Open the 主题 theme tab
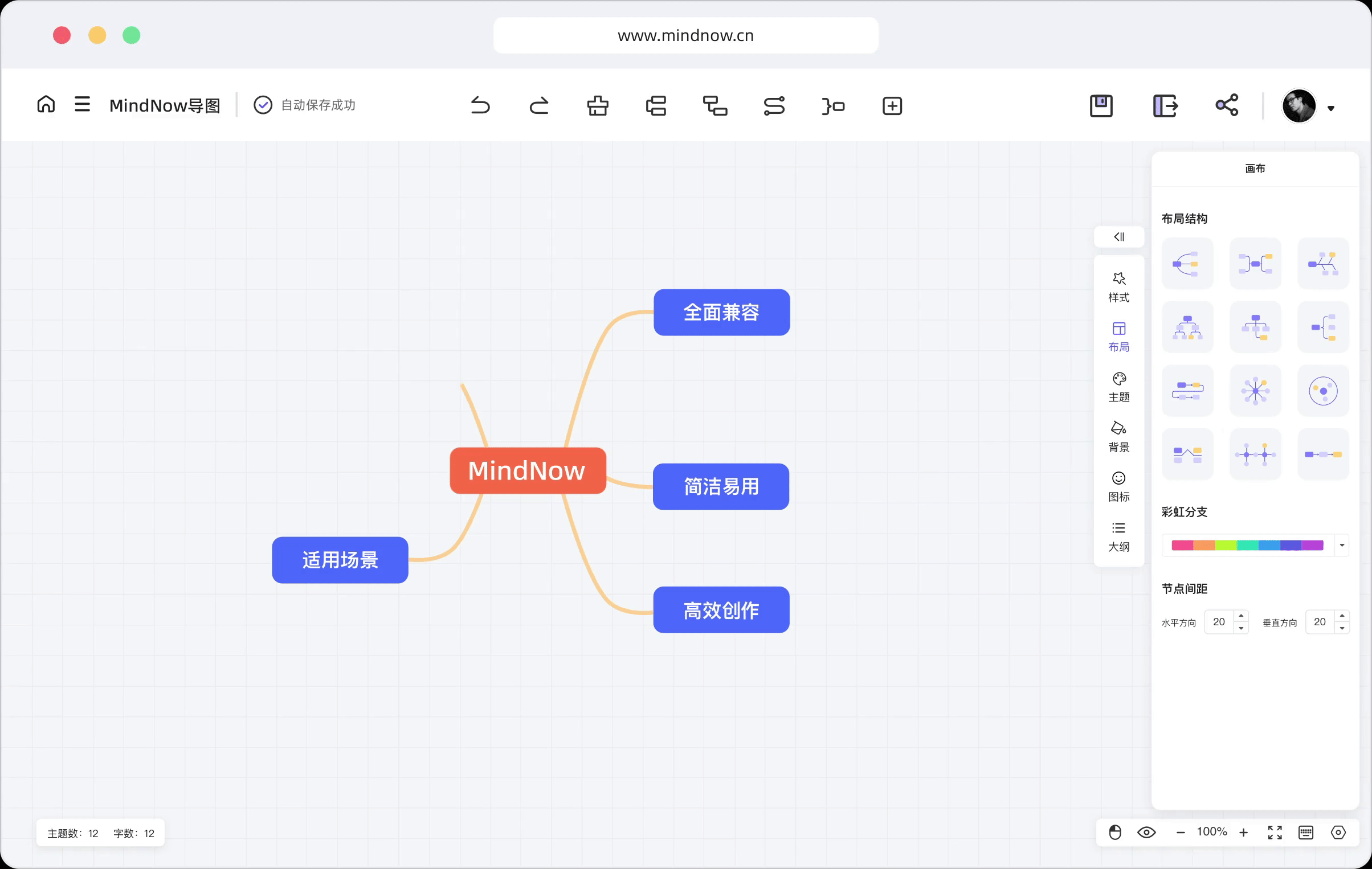Image resolution: width=1372 pixels, height=869 pixels. point(1119,387)
